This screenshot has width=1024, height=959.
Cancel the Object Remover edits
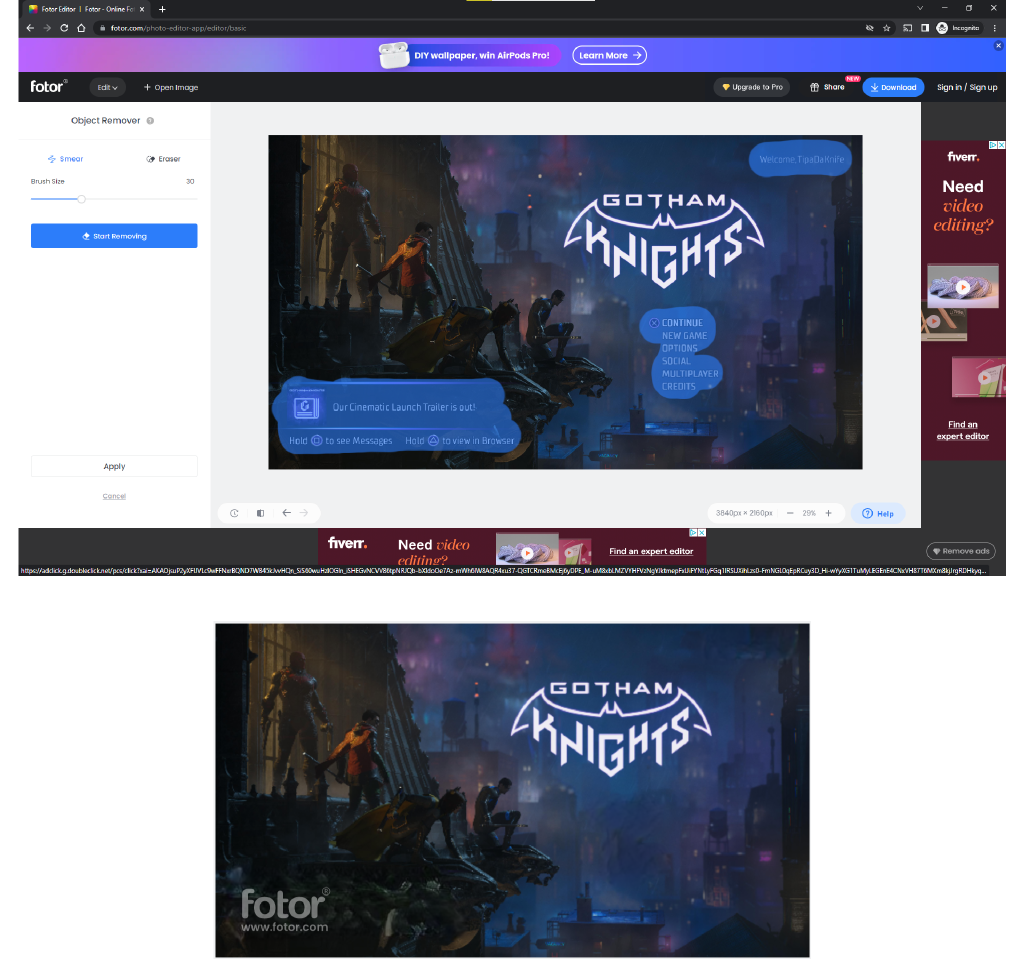[114, 496]
